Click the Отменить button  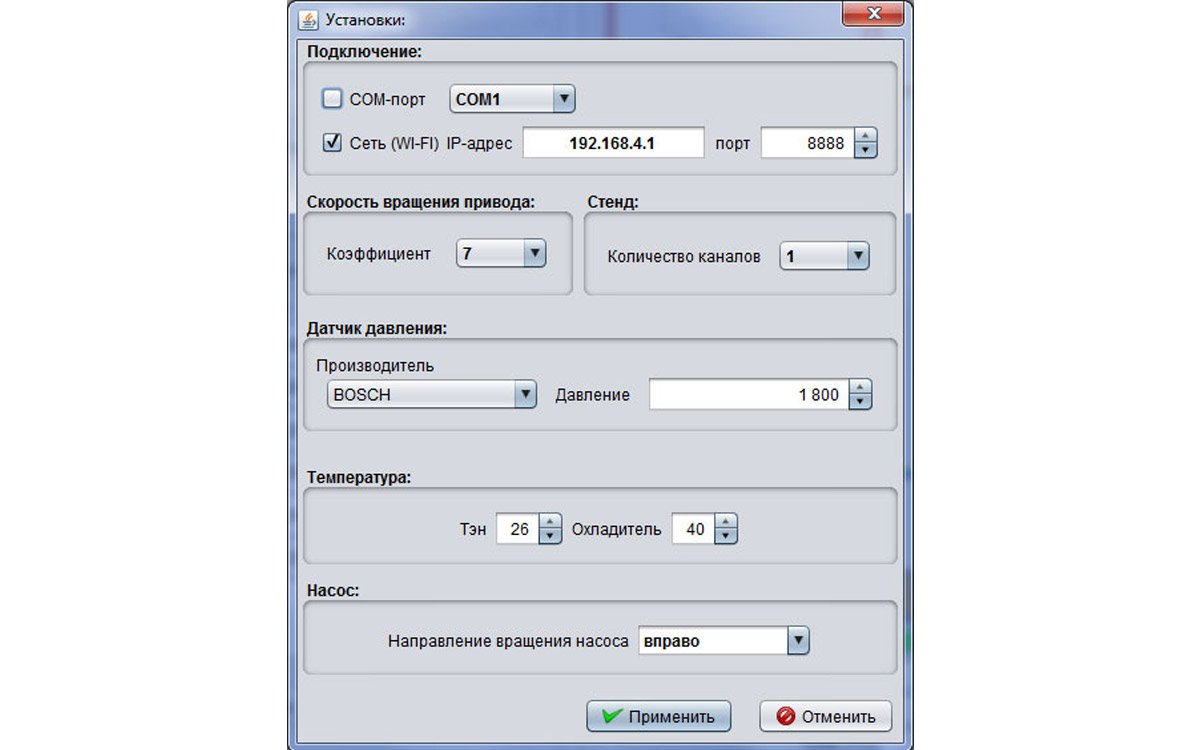coord(825,716)
